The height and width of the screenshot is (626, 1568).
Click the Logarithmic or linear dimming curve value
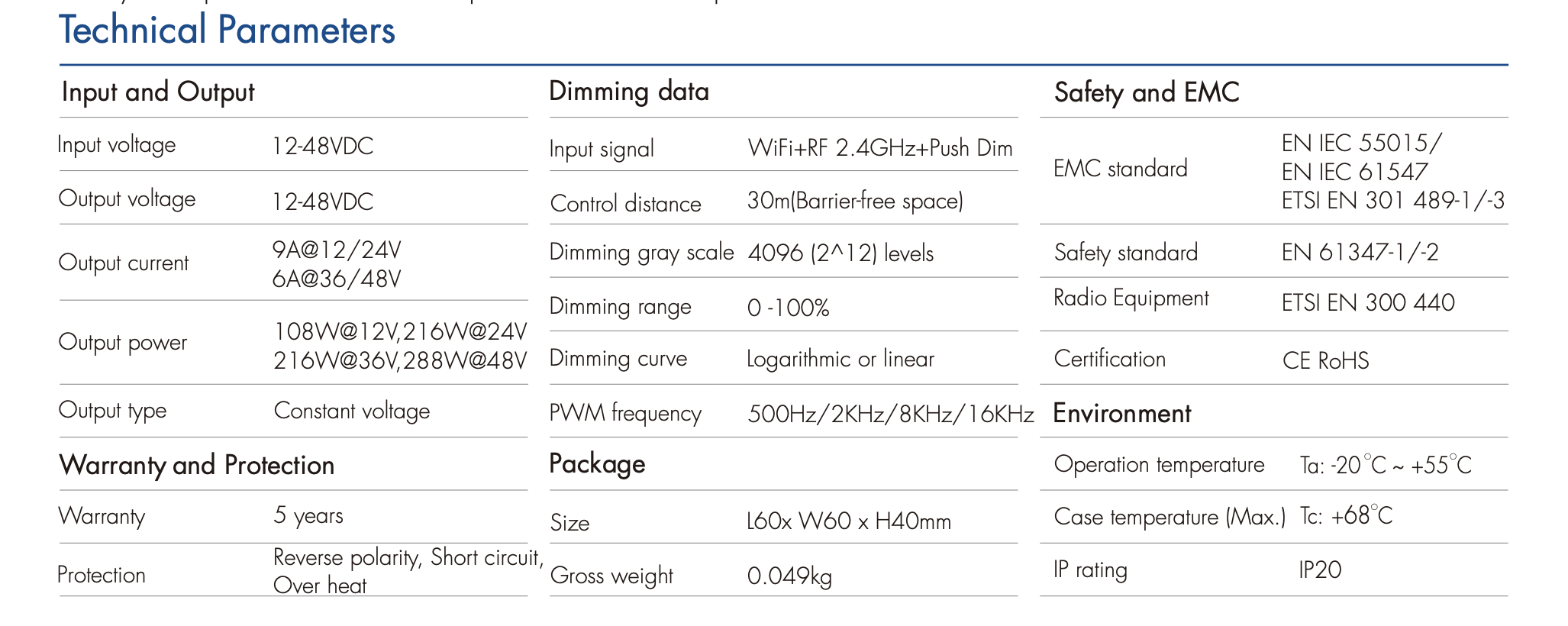840,359
